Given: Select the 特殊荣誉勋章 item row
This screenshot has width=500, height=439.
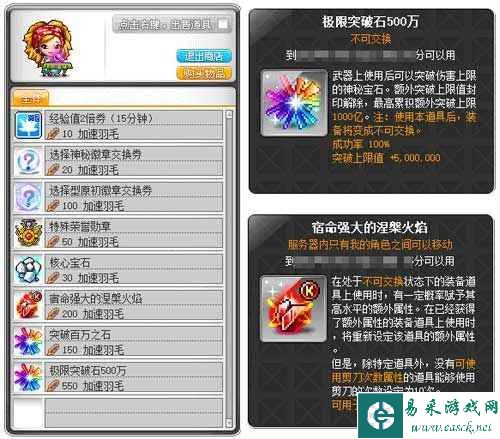Looking at the screenshot, I should (118, 233).
